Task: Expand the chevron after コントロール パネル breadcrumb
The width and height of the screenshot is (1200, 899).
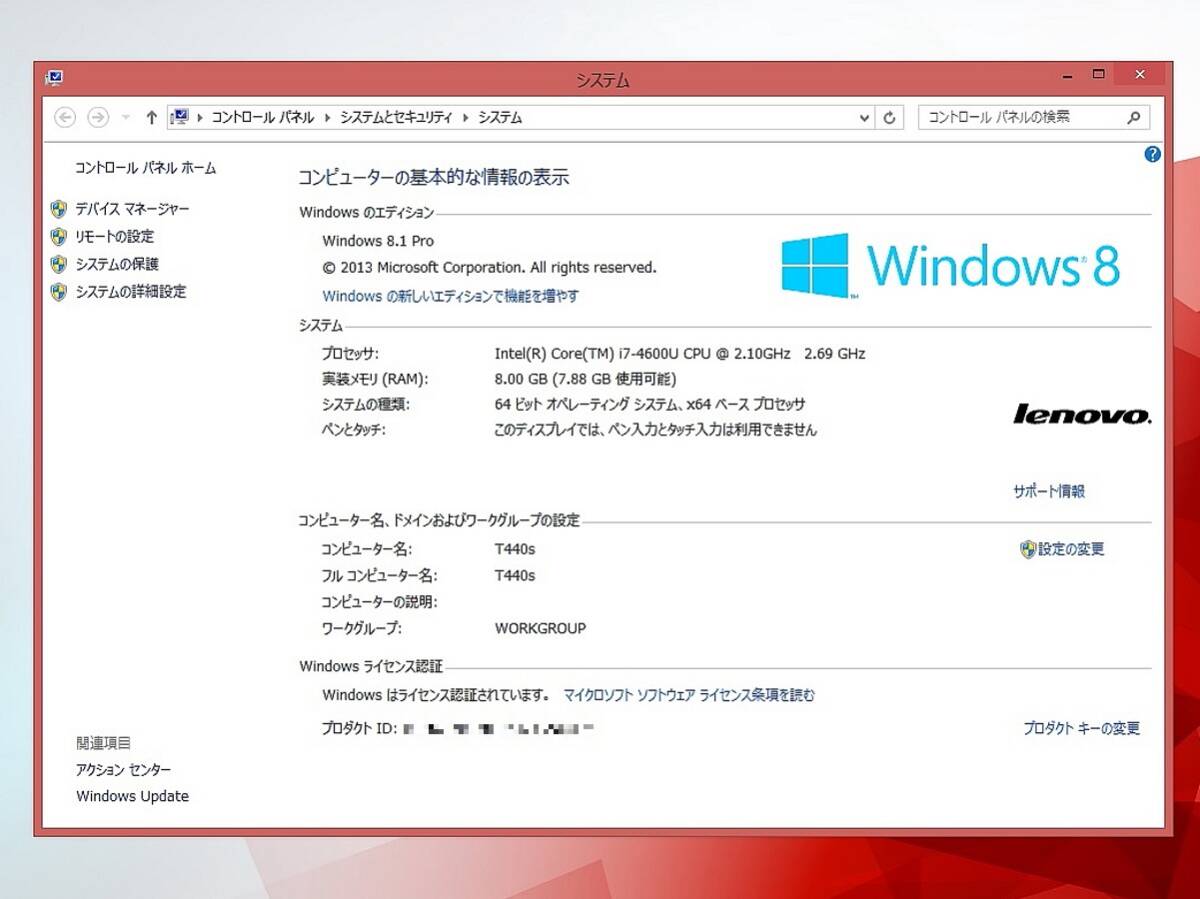Action: [x=327, y=118]
